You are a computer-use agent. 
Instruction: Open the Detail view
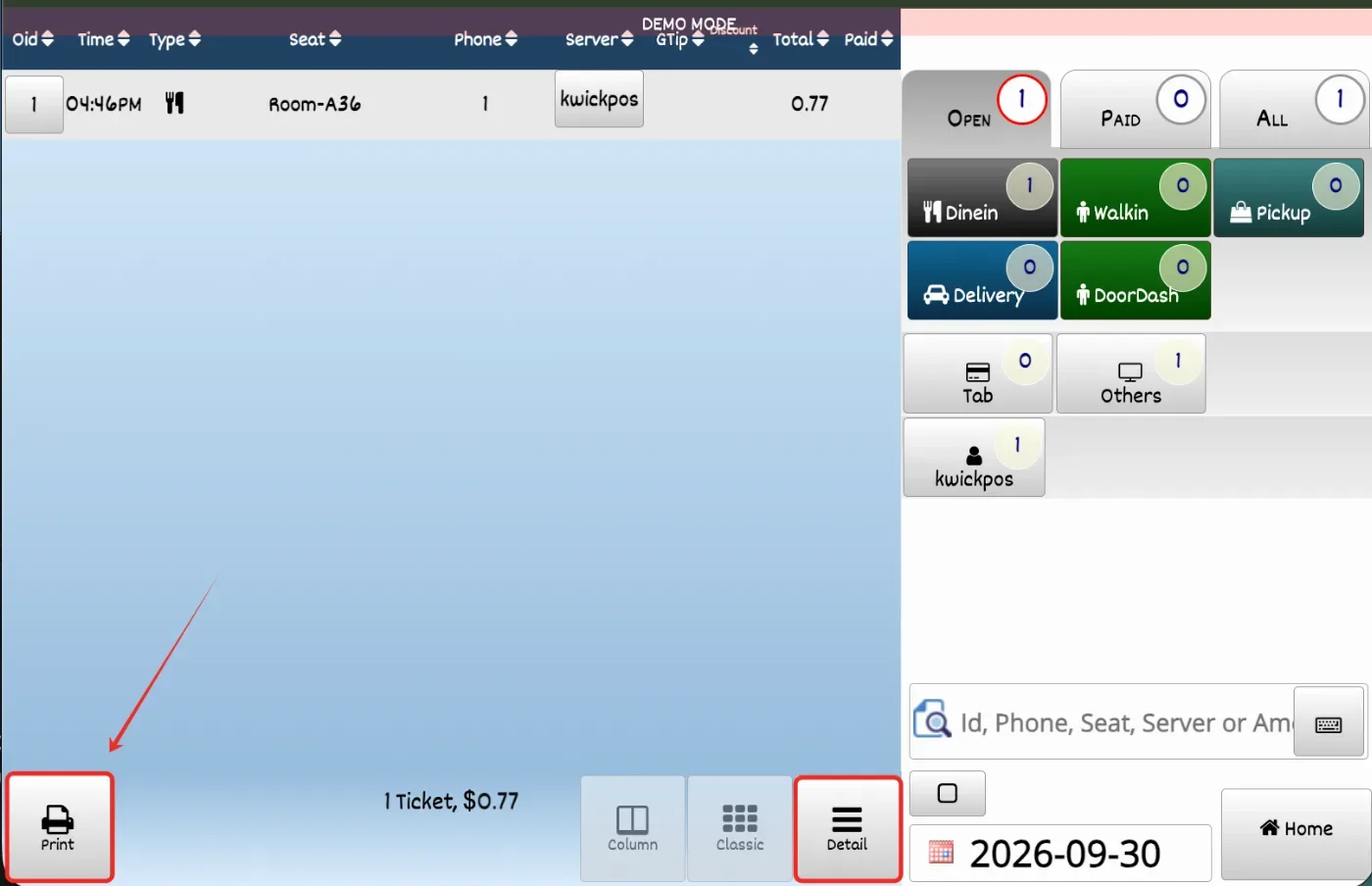click(848, 828)
